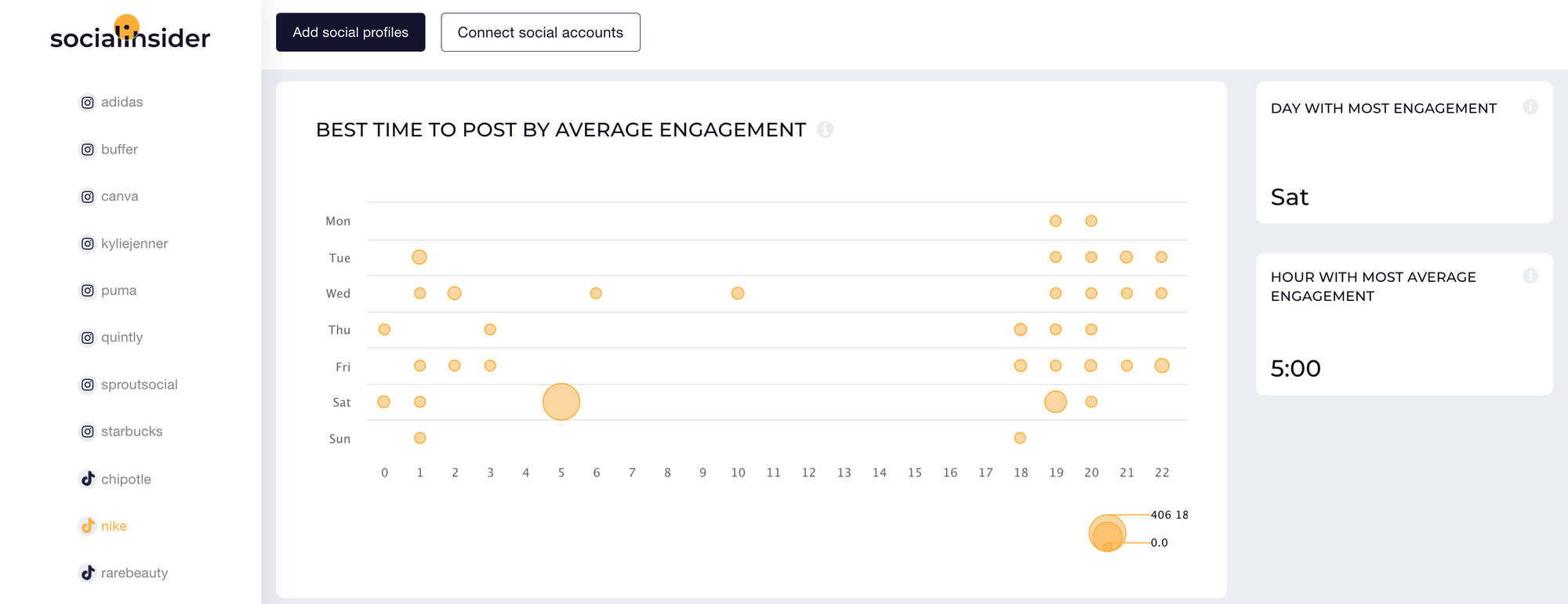Viewport: 1568px width, 604px height.
Task: Open info icon beside Best Time to Post title
Action: pos(825,129)
